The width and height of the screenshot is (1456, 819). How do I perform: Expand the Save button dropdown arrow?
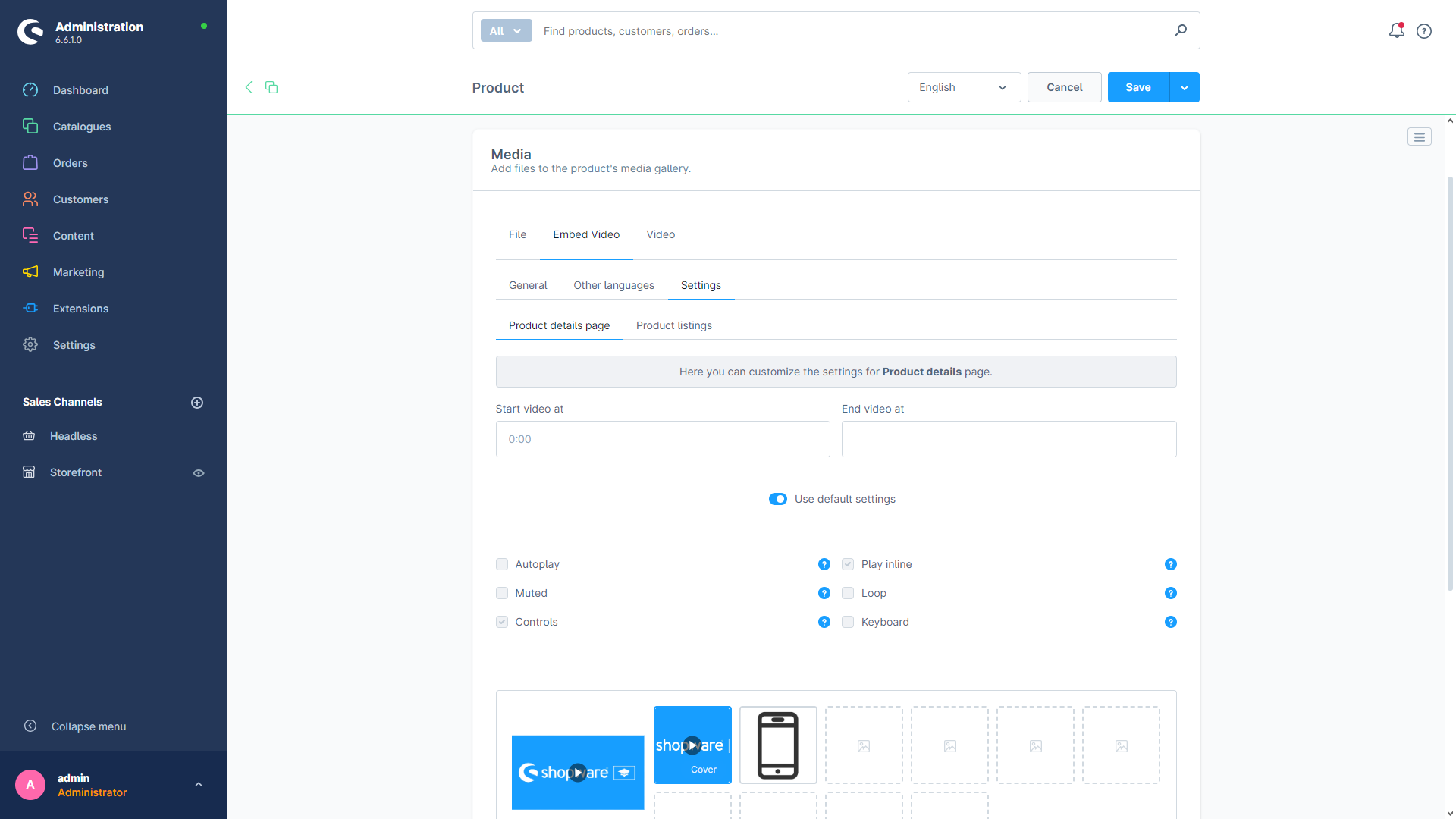pyautogui.click(x=1185, y=87)
